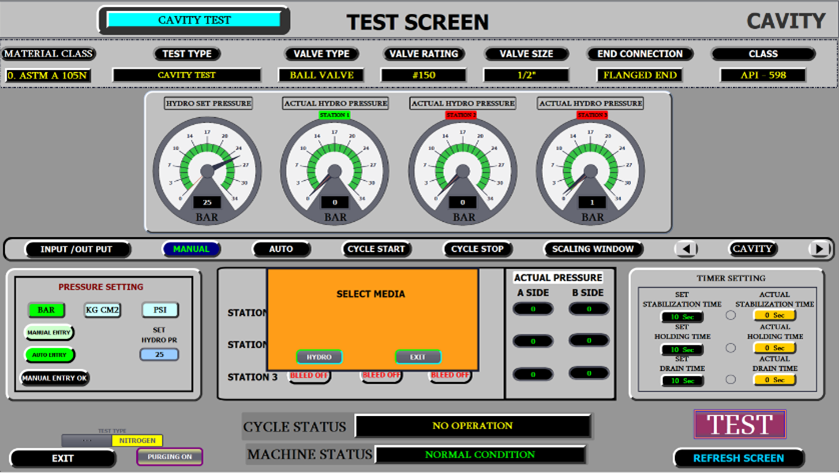Click the VALVE RATING label
839x473 pixels.
(x=424, y=54)
